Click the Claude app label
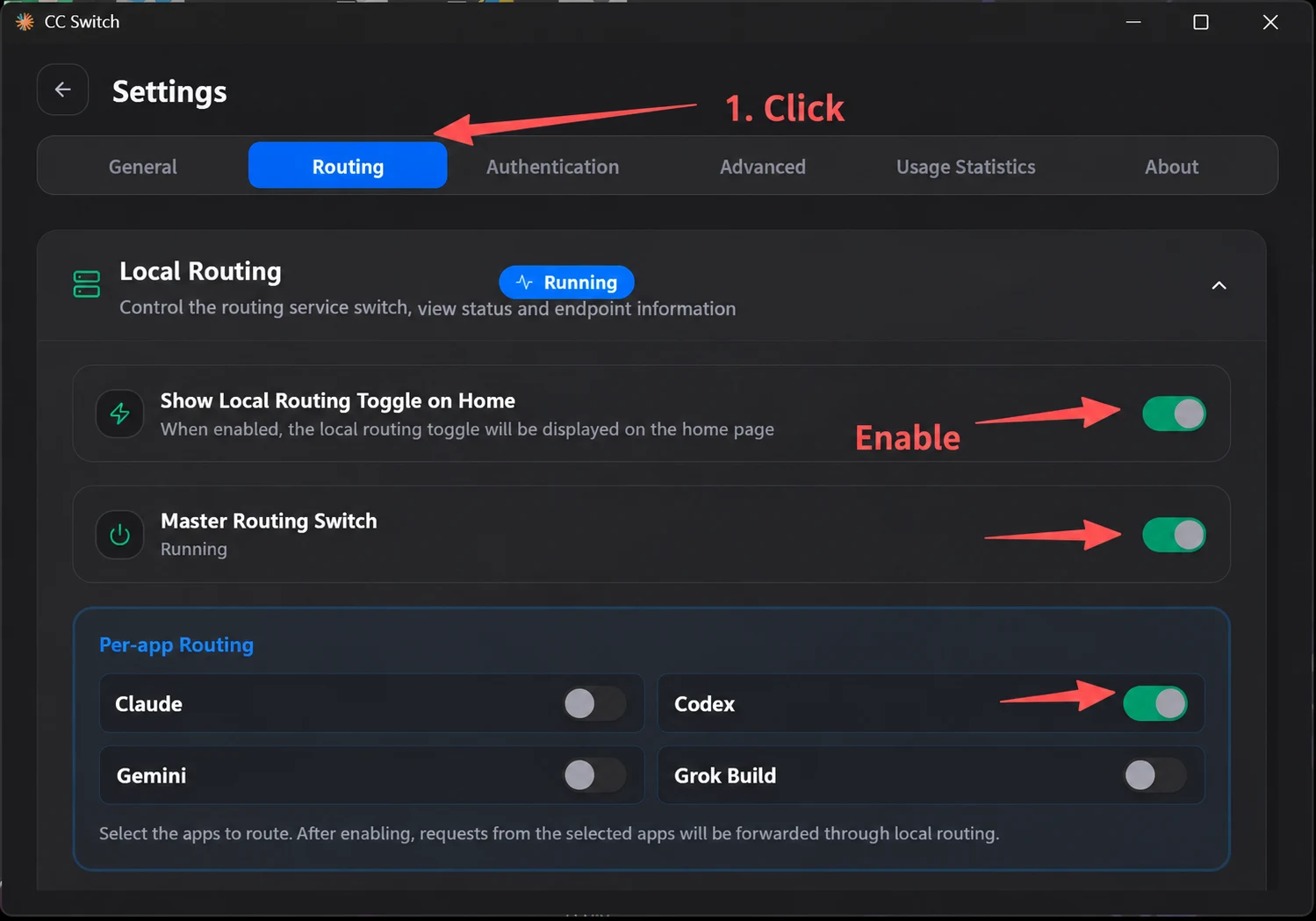1316x921 pixels. pyautogui.click(x=148, y=704)
